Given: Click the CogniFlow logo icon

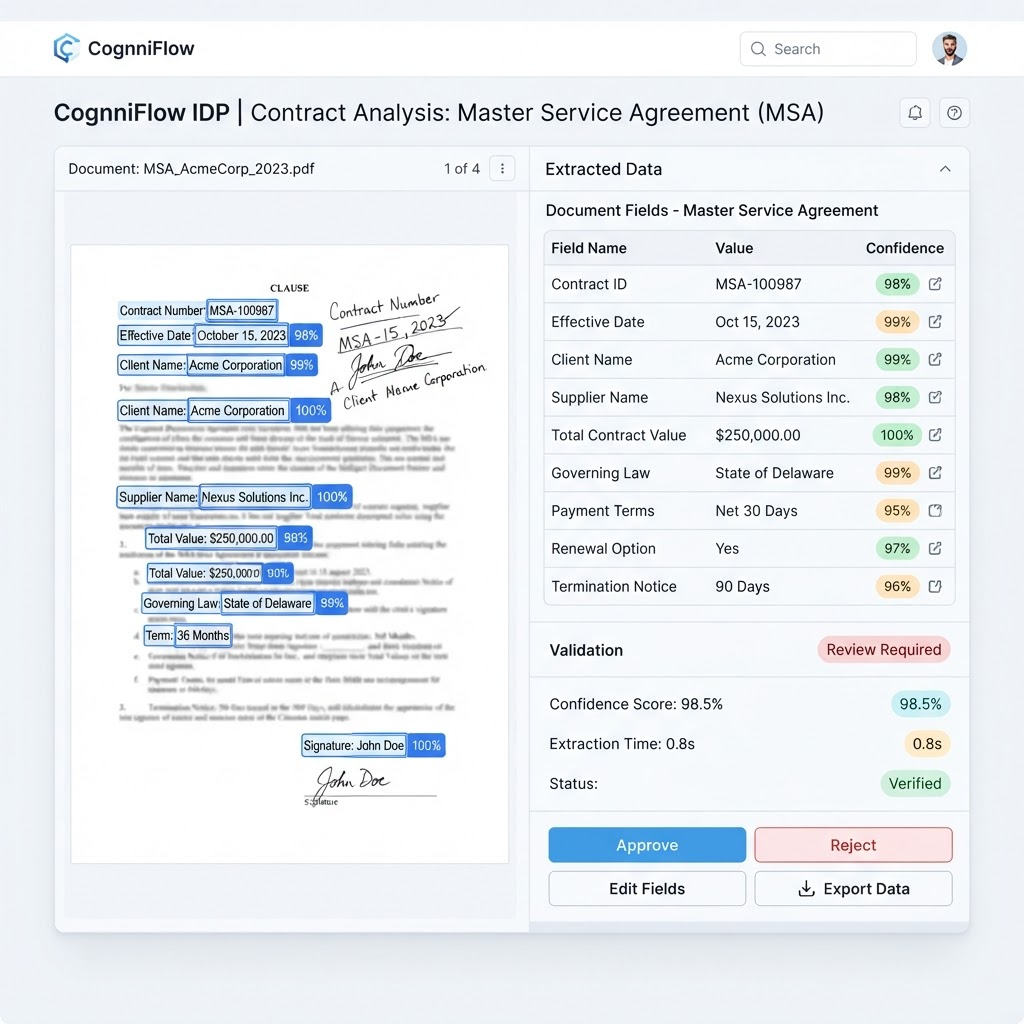Looking at the screenshot, I should click(x=67, y=48).
